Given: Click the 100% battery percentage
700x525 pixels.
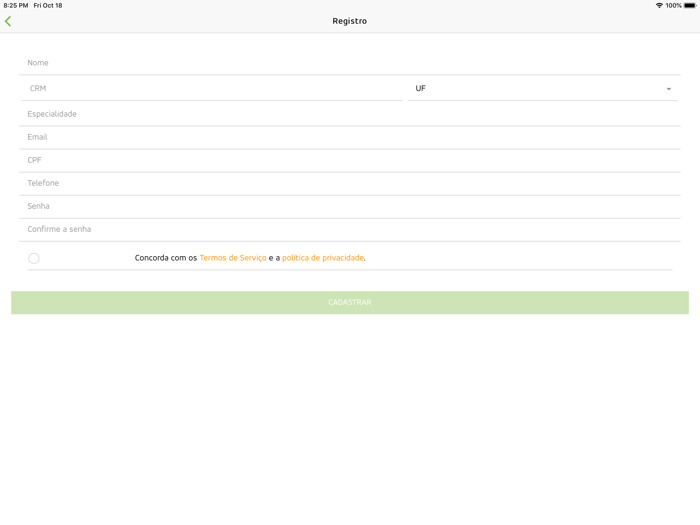Looking at the screenshot, I should [673, 5].
